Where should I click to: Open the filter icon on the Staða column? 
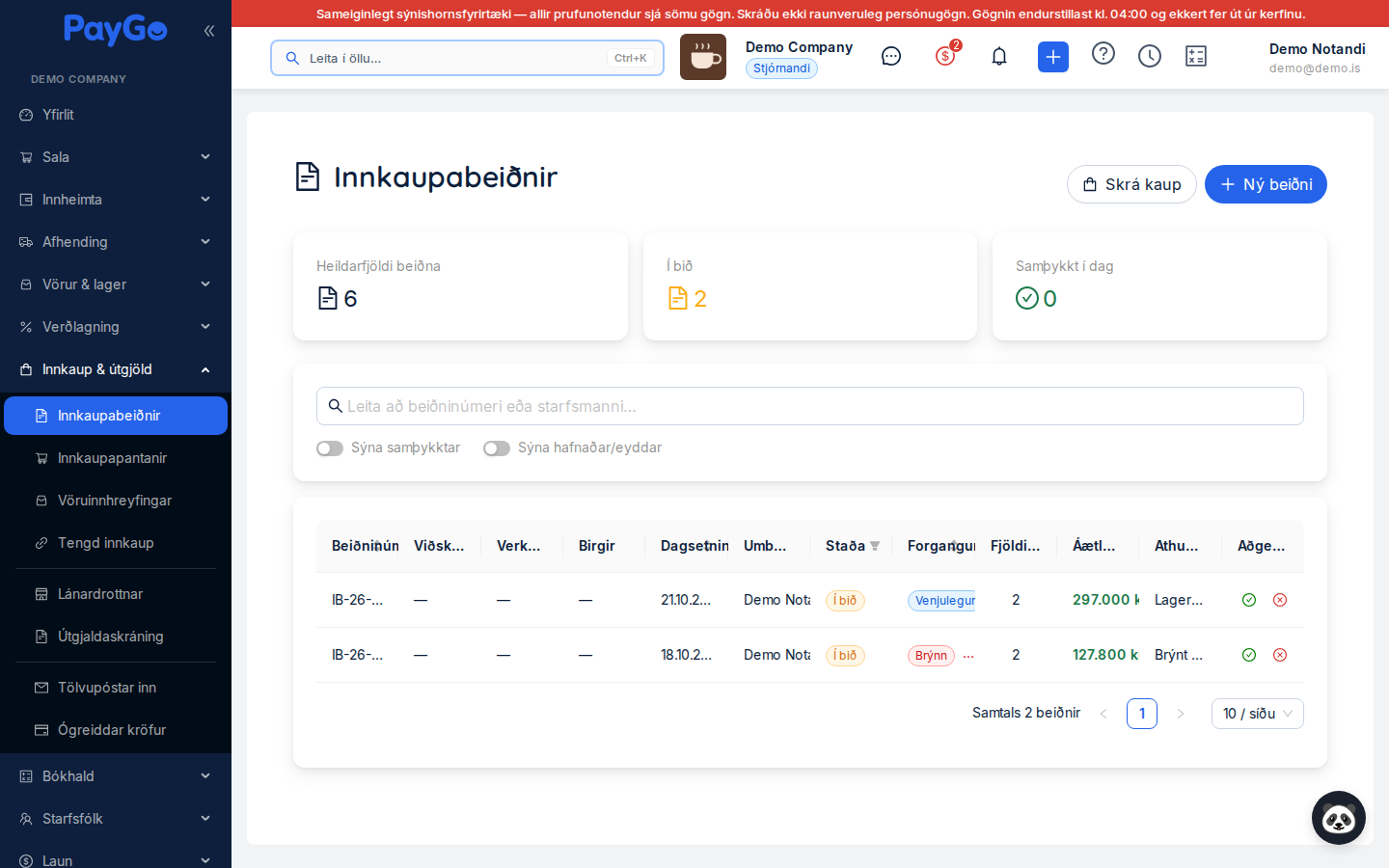[875, 546]
